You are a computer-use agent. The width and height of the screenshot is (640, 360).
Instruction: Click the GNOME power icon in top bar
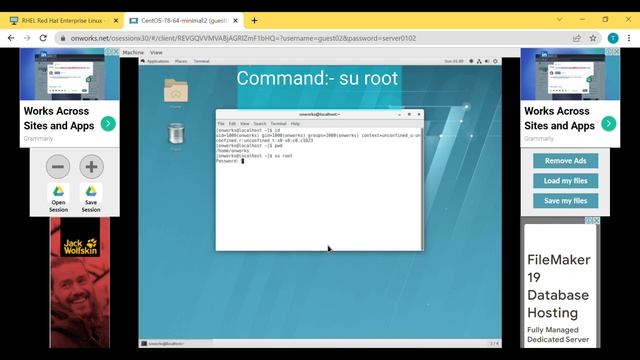[495, 61]
